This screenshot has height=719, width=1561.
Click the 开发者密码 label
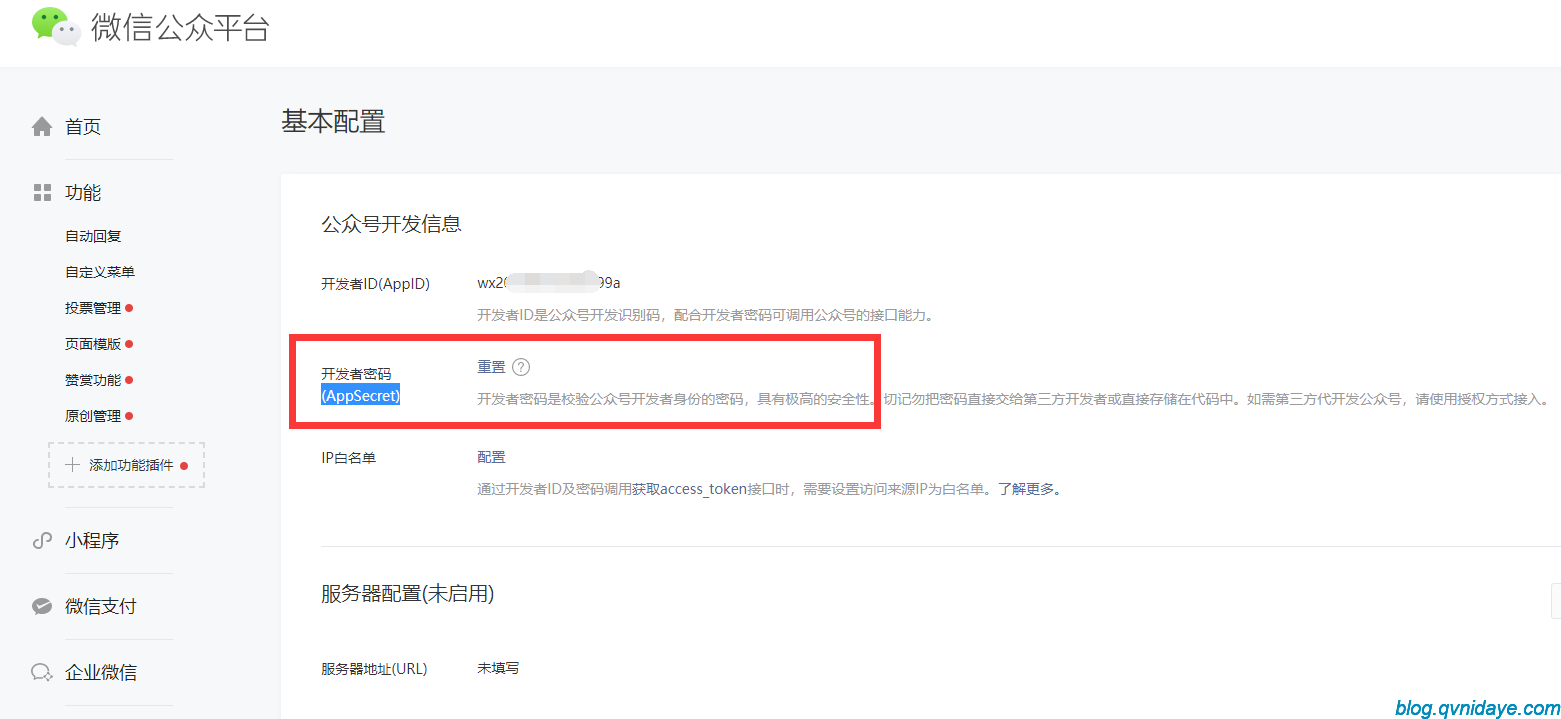[x=356, y=374]
